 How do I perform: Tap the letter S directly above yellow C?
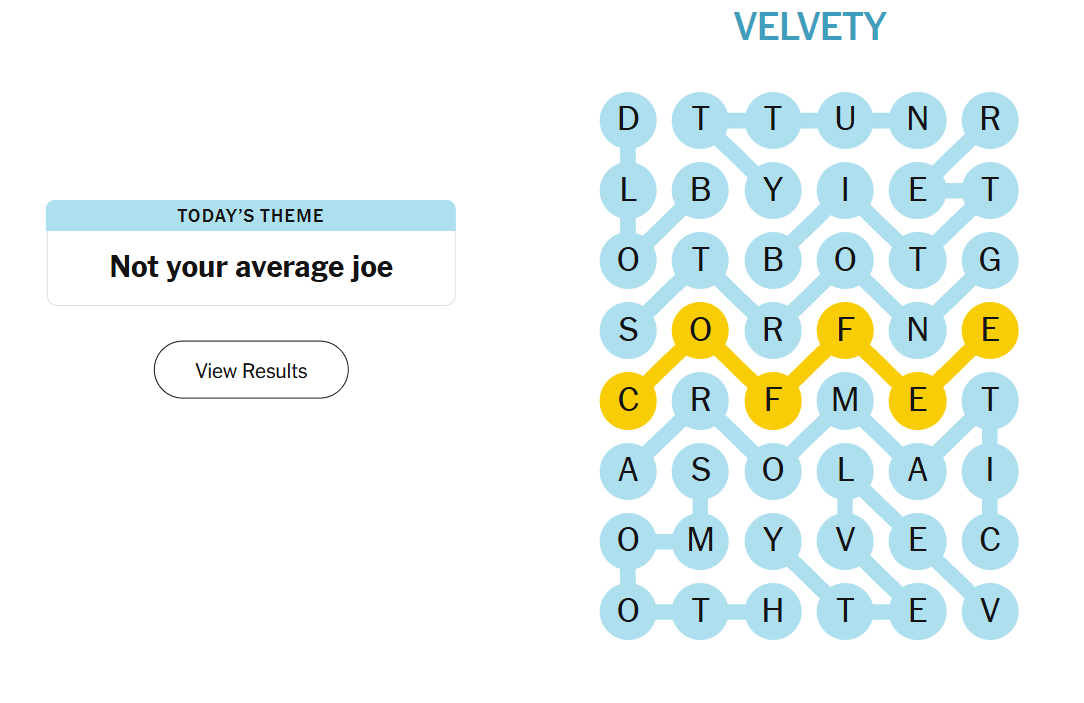click(x=628, y=330)
